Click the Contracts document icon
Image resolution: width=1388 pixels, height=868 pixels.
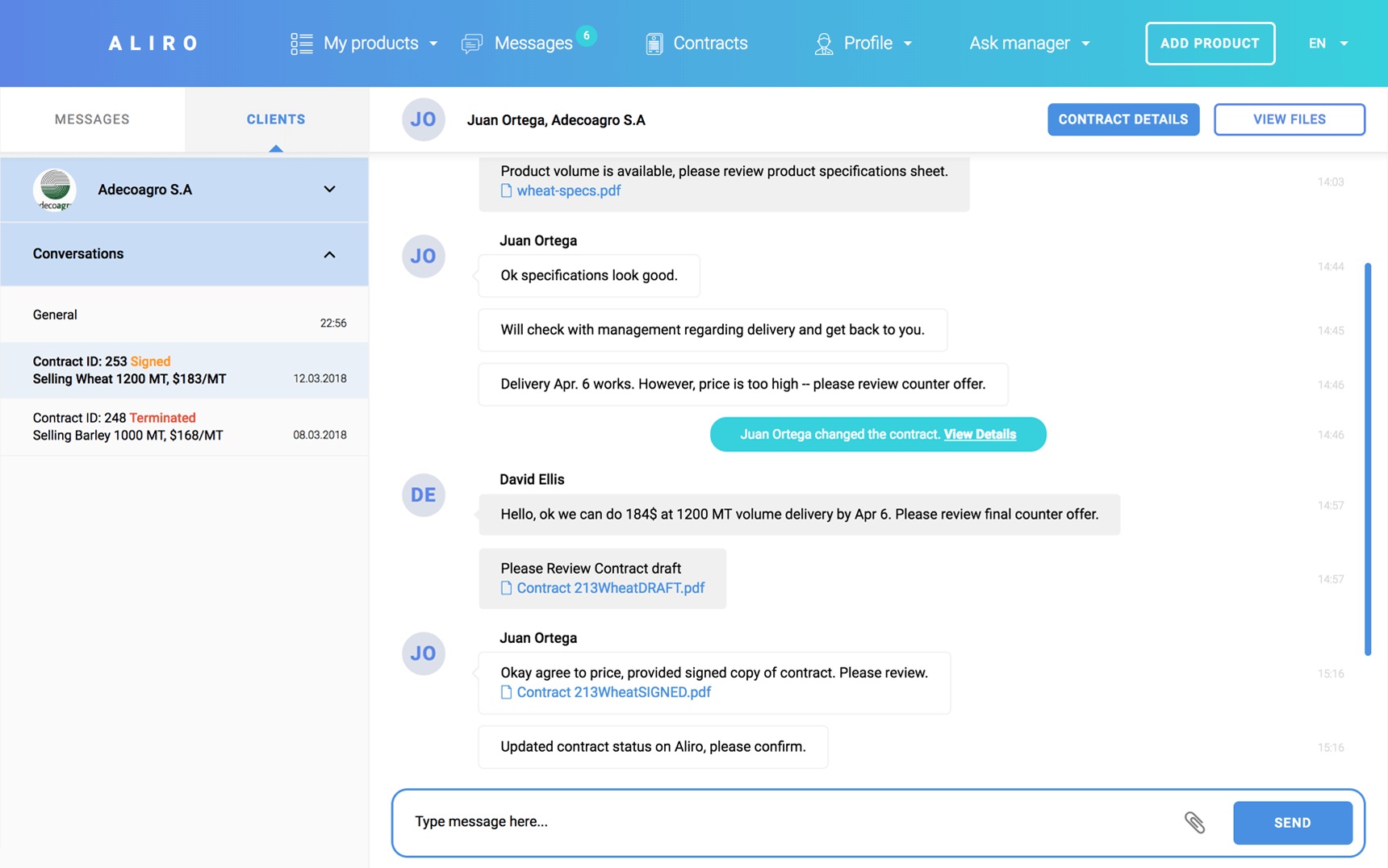tap(654, 44)
